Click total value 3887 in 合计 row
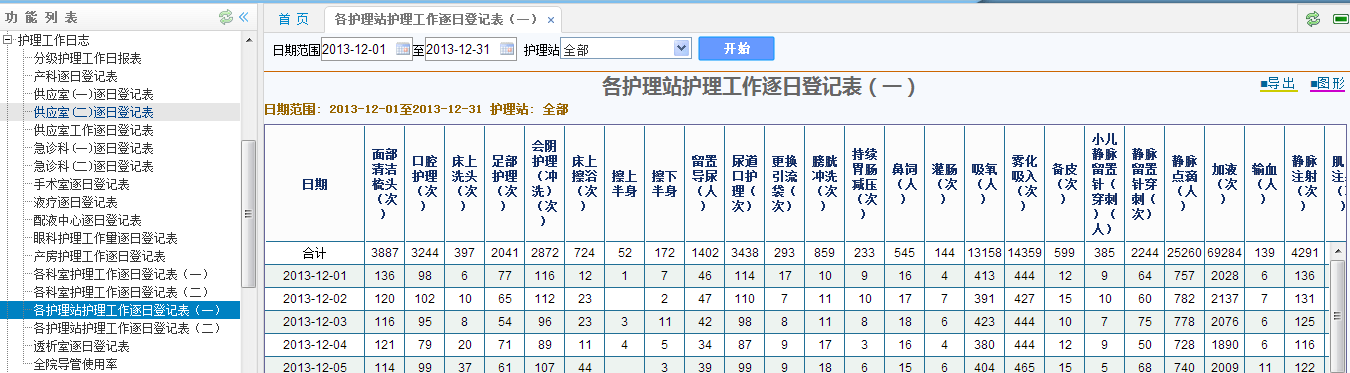 (384, 253)
